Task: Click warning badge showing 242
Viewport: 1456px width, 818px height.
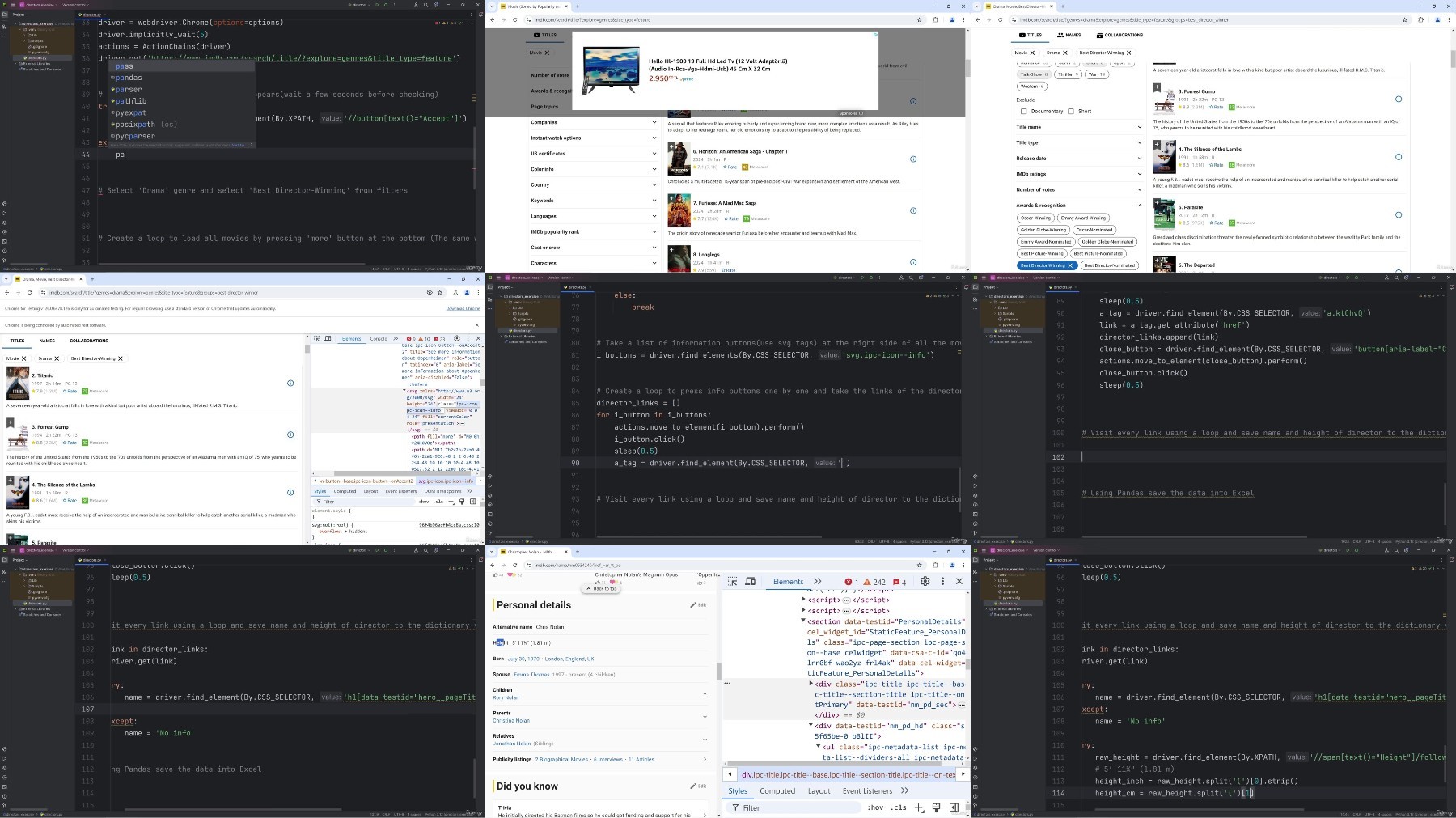Action: [874, 582]
